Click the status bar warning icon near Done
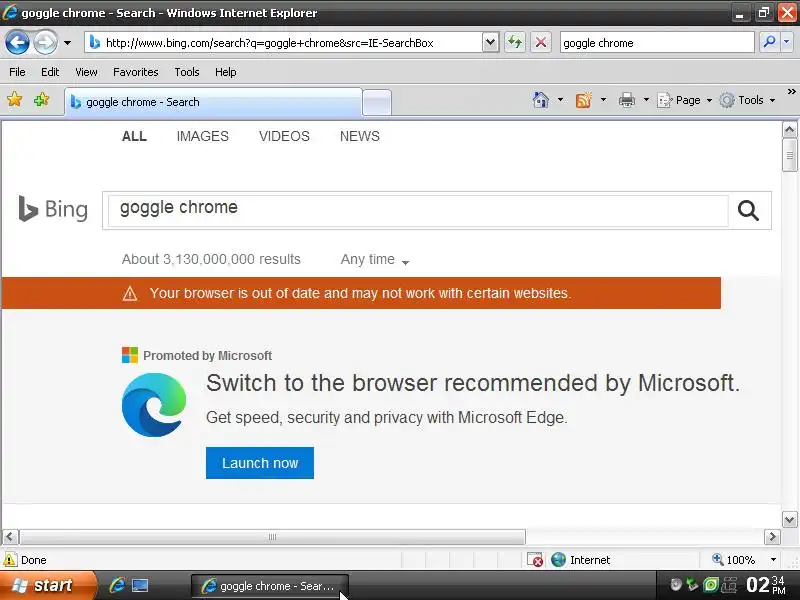 [10, 560]
